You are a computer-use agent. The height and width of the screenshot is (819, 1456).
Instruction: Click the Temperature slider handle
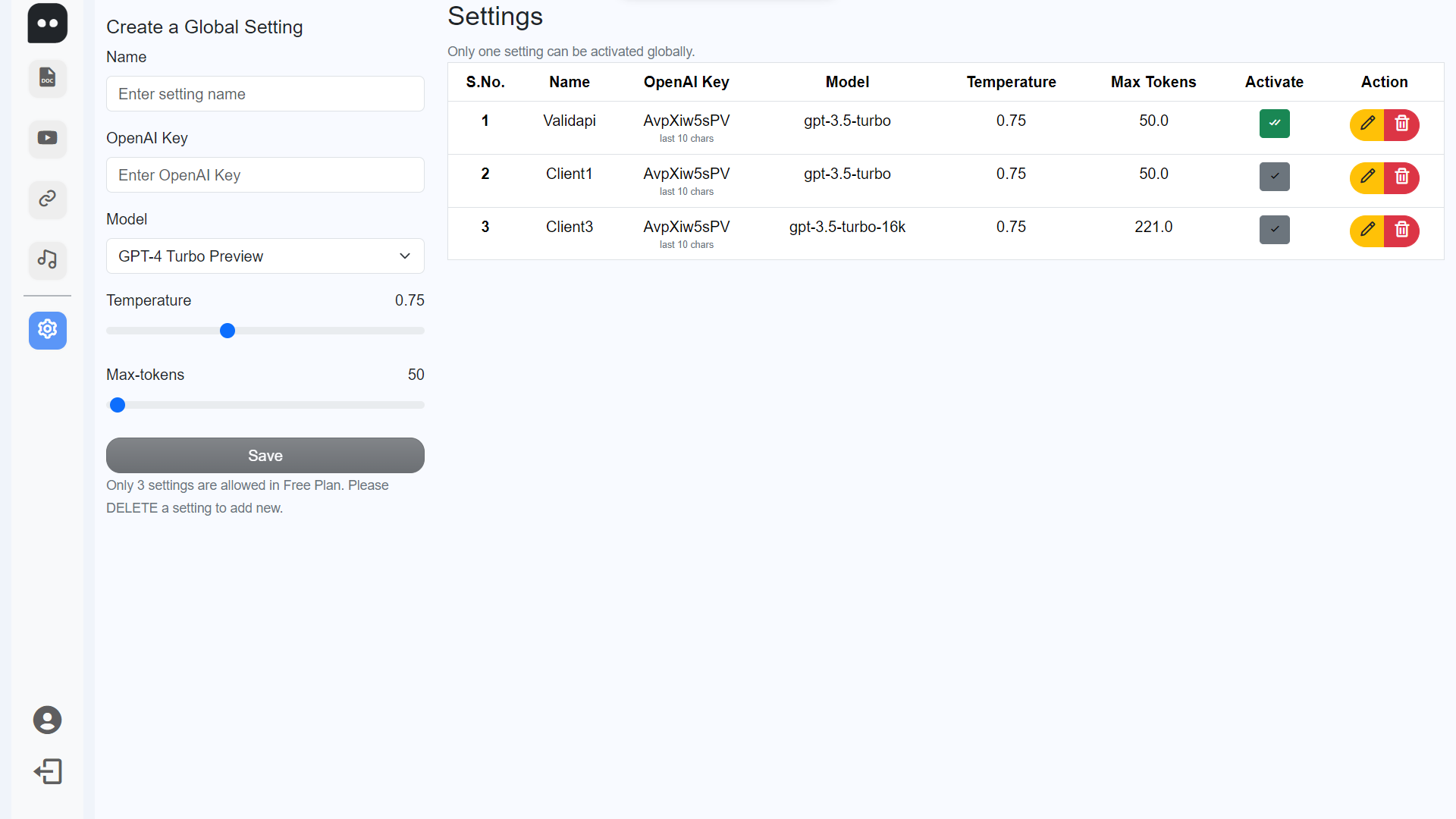tap(227, 331)
